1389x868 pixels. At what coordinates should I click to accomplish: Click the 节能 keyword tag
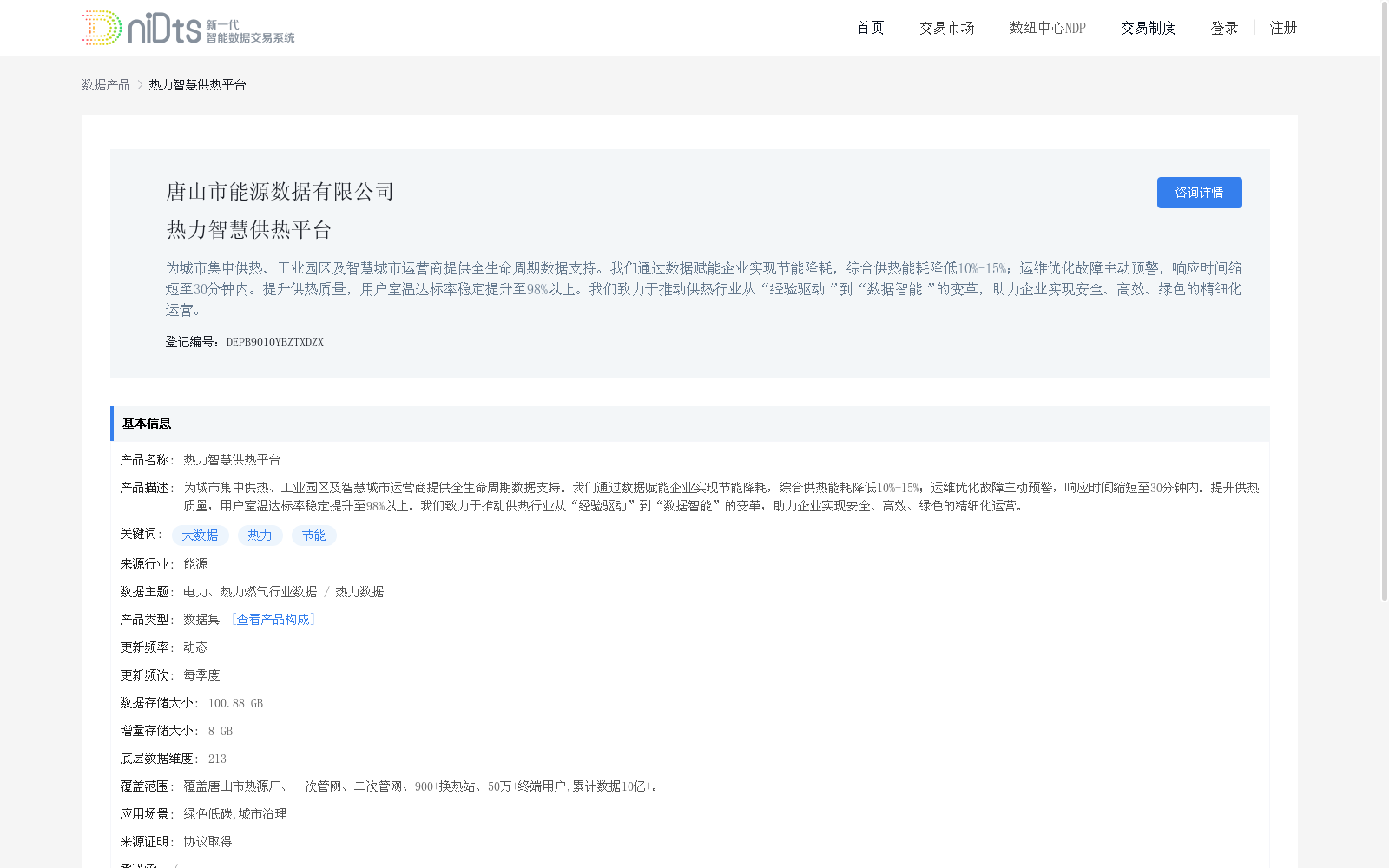313,536
